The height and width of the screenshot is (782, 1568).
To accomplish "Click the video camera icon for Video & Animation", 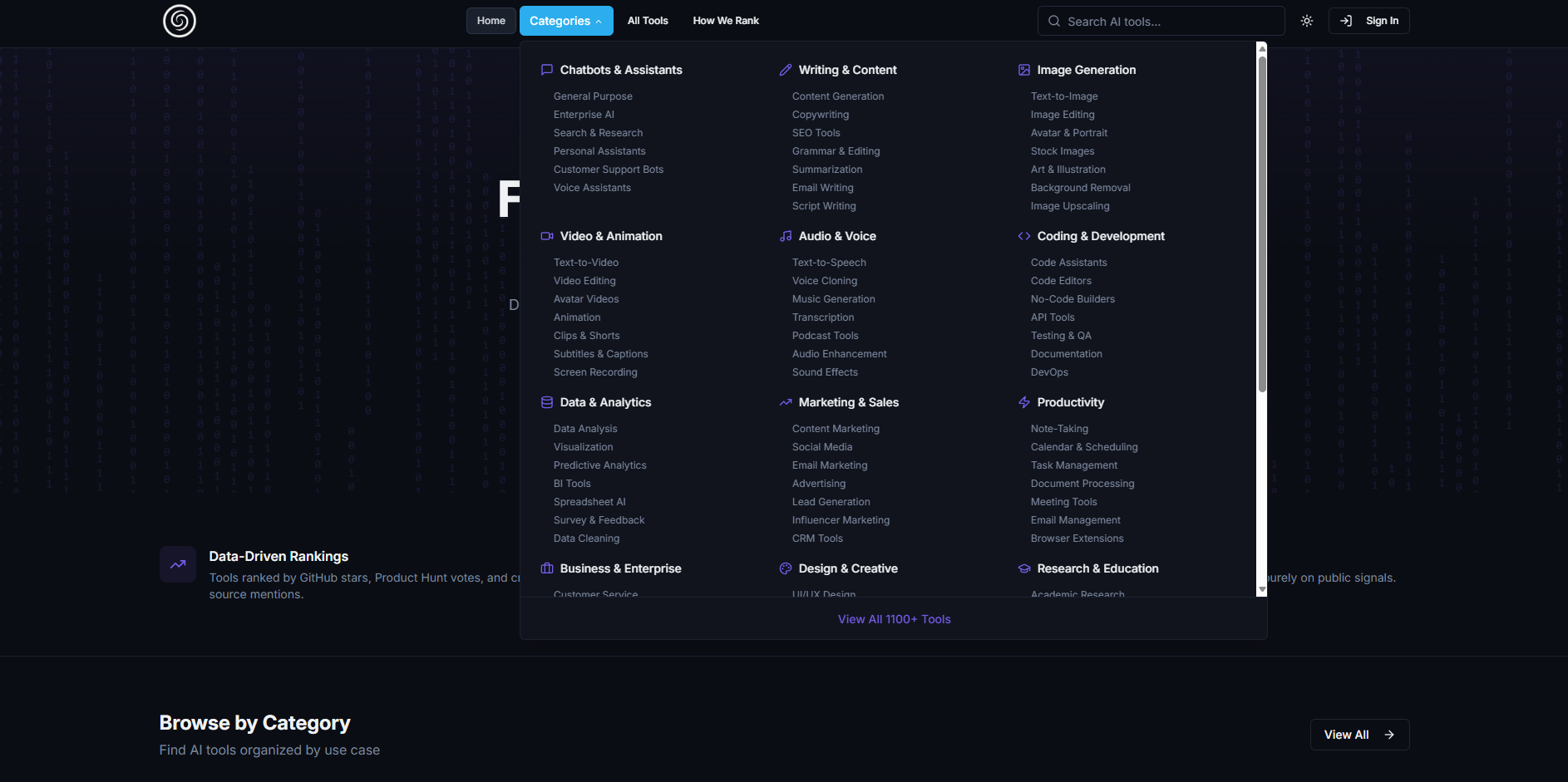I will click(x=547, y=236).
